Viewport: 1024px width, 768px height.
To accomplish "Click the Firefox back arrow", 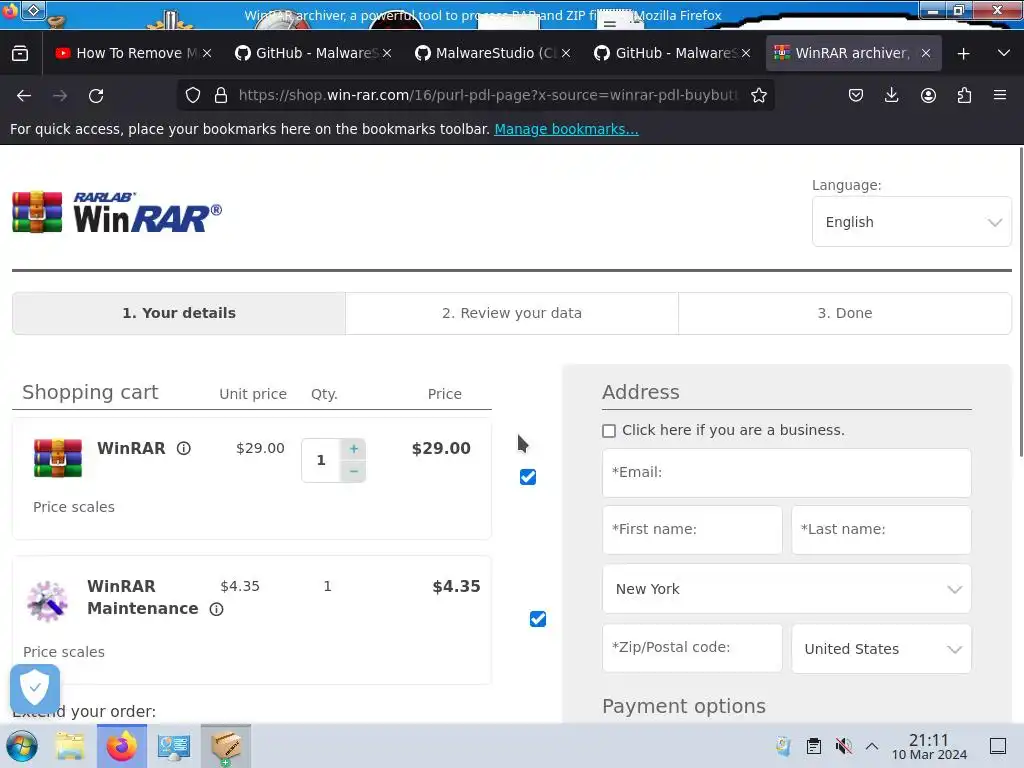I will (24, 95).
